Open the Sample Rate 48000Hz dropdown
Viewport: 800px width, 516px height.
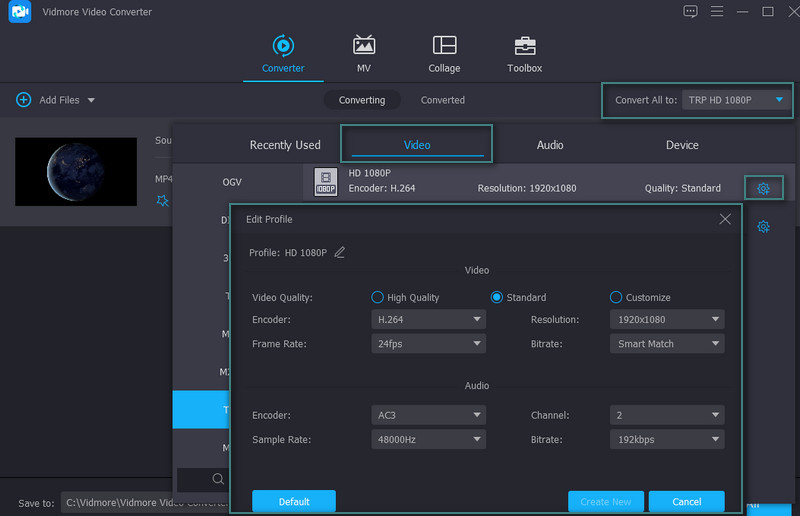point(429,439)
